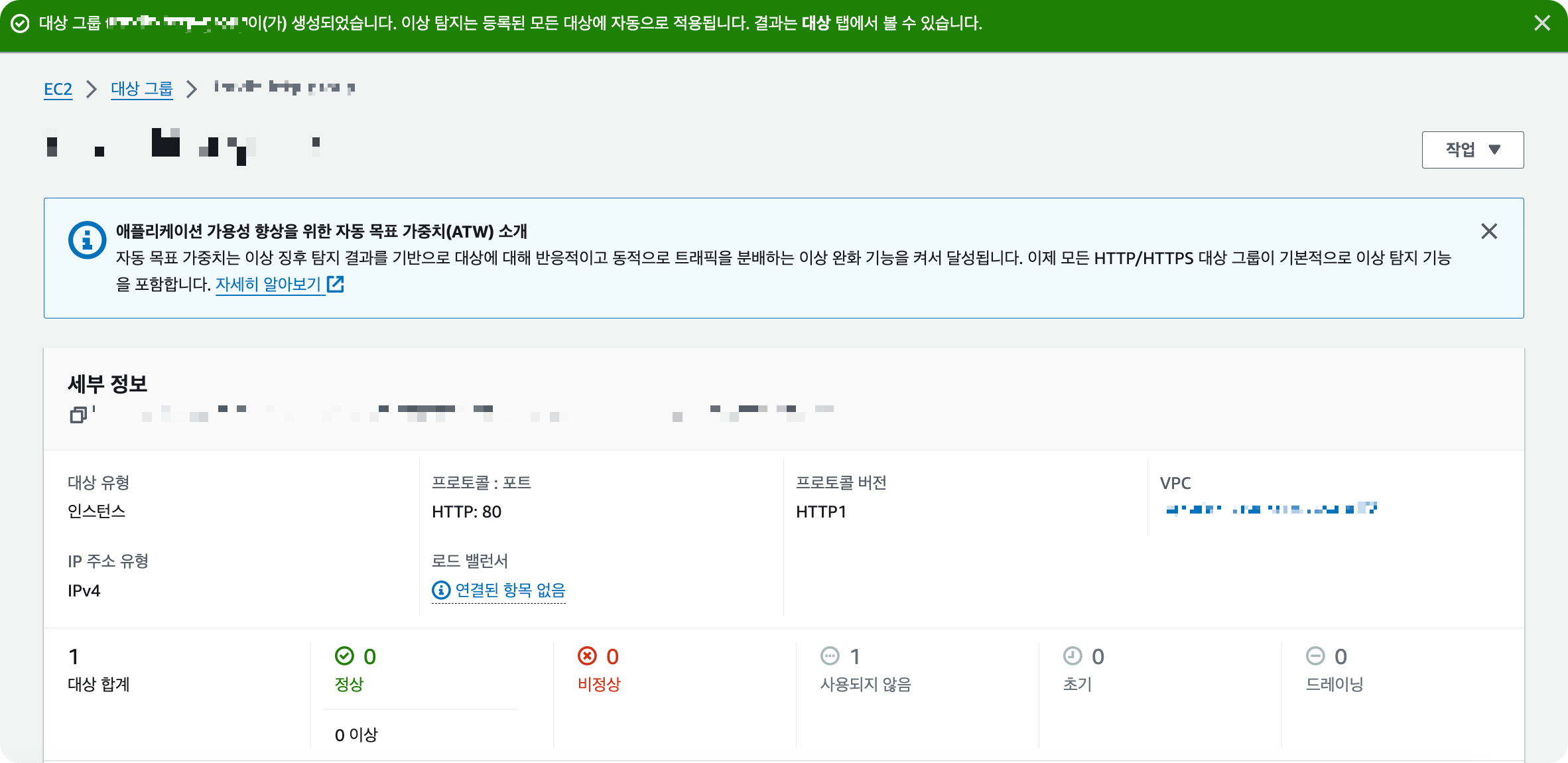Open the 작업 actions dropdown
Screen dimensions: 1568x763
tap(1472, 150)
